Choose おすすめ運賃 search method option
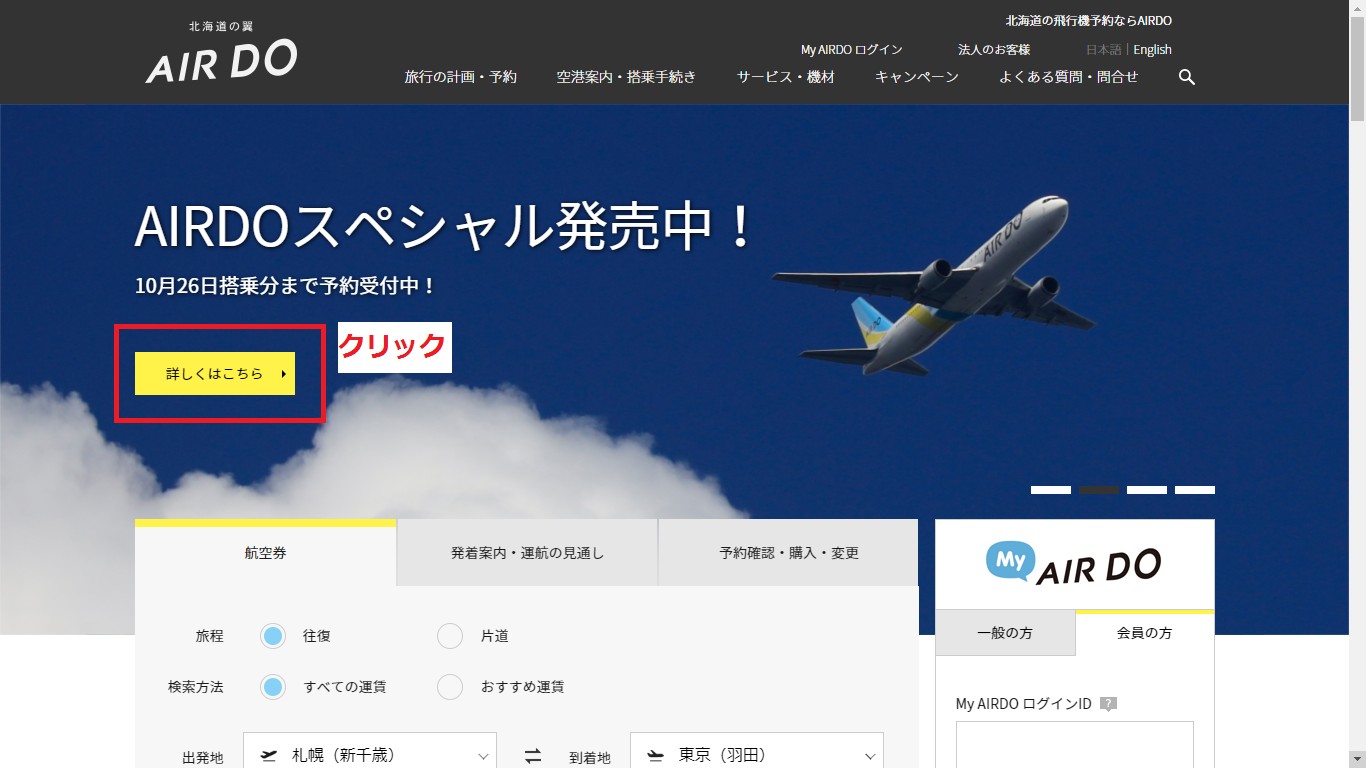1366x768 pixels. tap(450, 687)
